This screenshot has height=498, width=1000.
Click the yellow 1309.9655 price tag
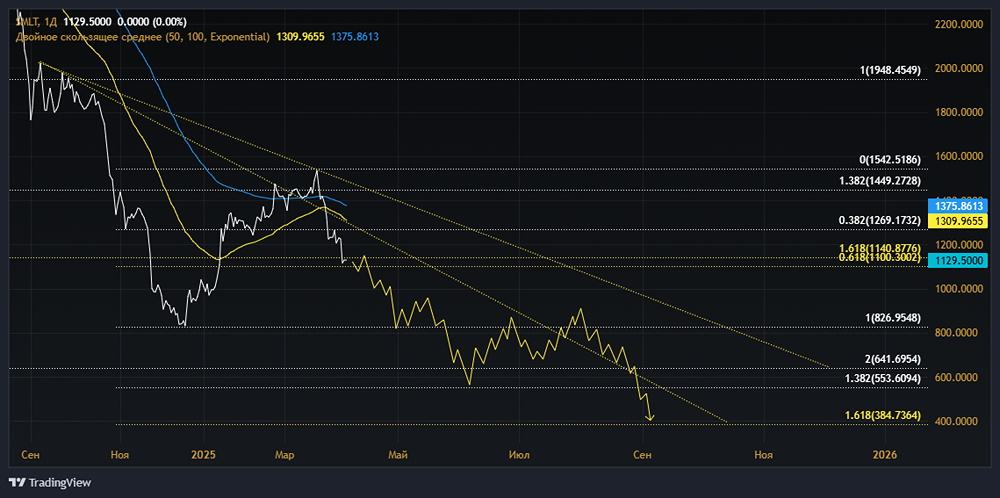[x=955, y=220]
